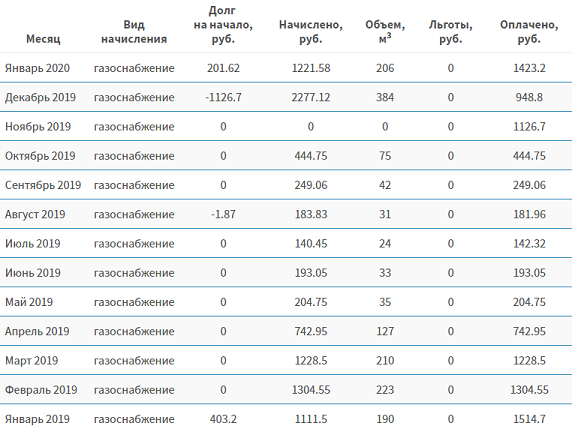572x432 pixels.
Task: Click paid amount 948.8
Action: click(529, 97)
